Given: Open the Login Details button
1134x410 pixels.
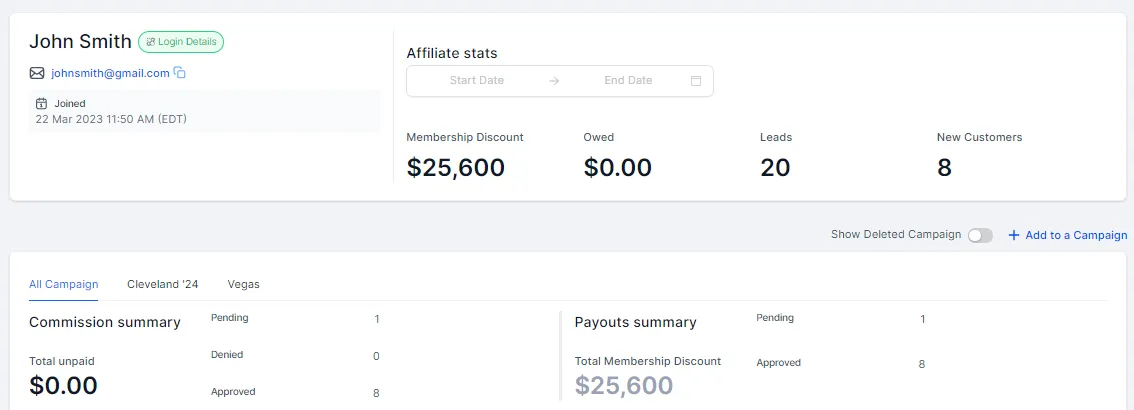Looking at the screenshot, I should click(x=181, y=42).
